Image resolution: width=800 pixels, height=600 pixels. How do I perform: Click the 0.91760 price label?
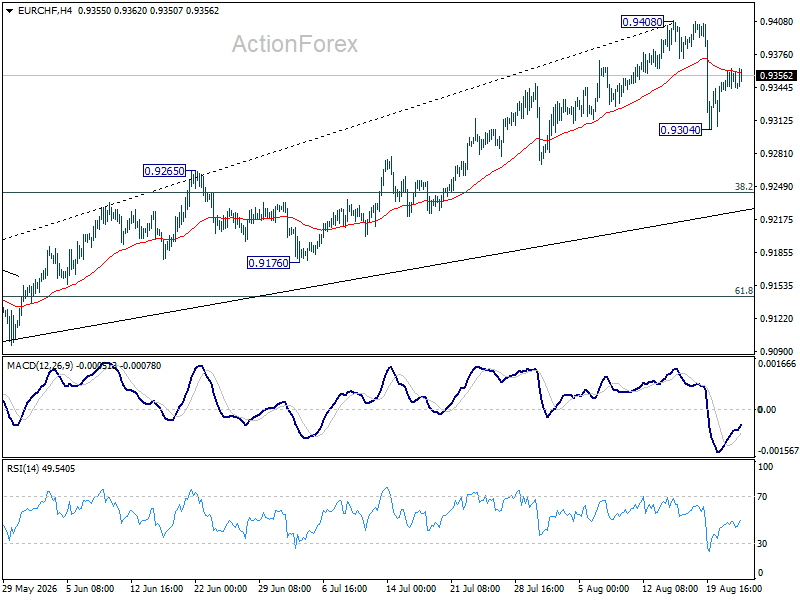pyautogui.click(x=268, y=263)
